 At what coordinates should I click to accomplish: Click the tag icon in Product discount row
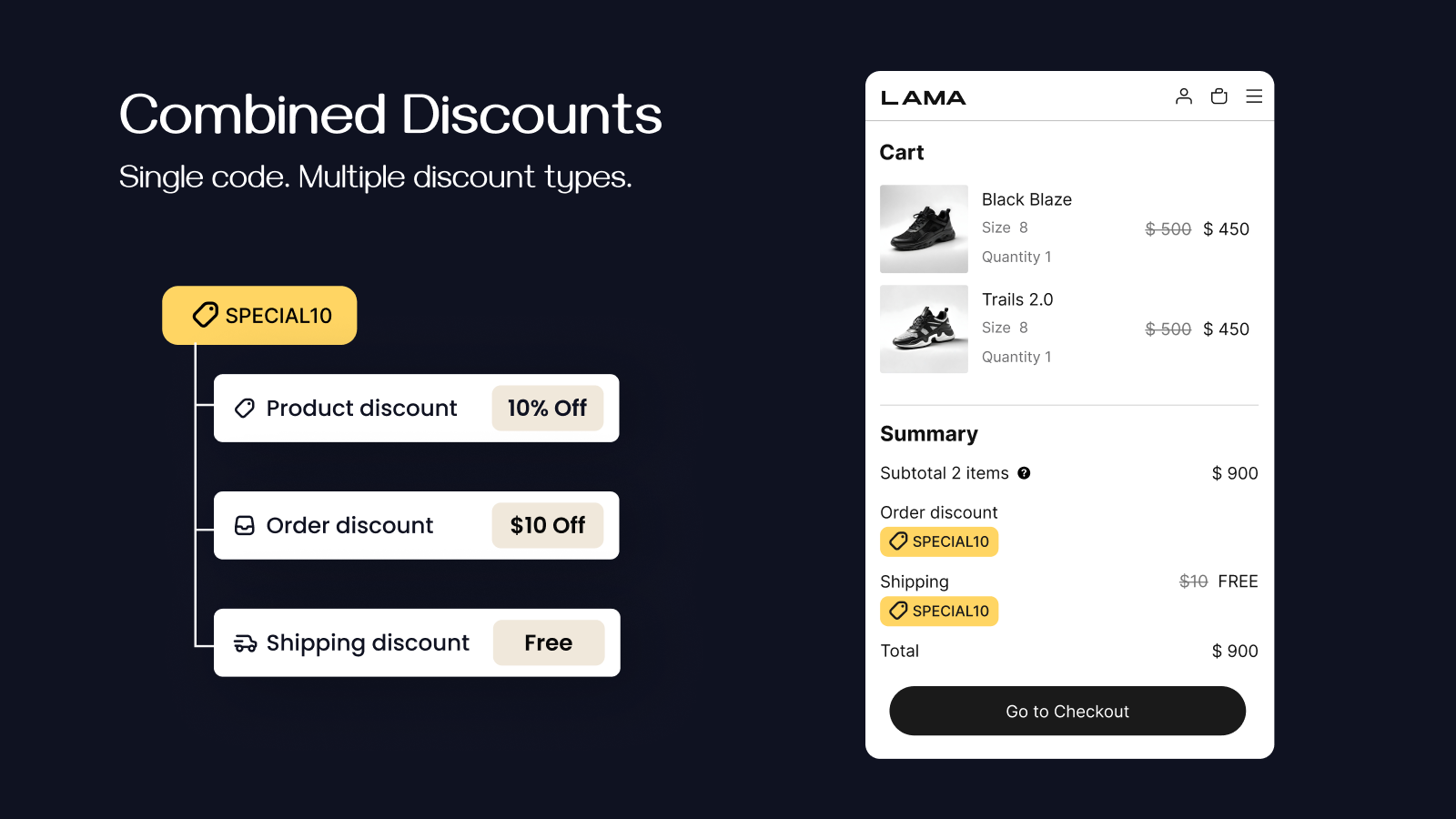tap(245, 409)
